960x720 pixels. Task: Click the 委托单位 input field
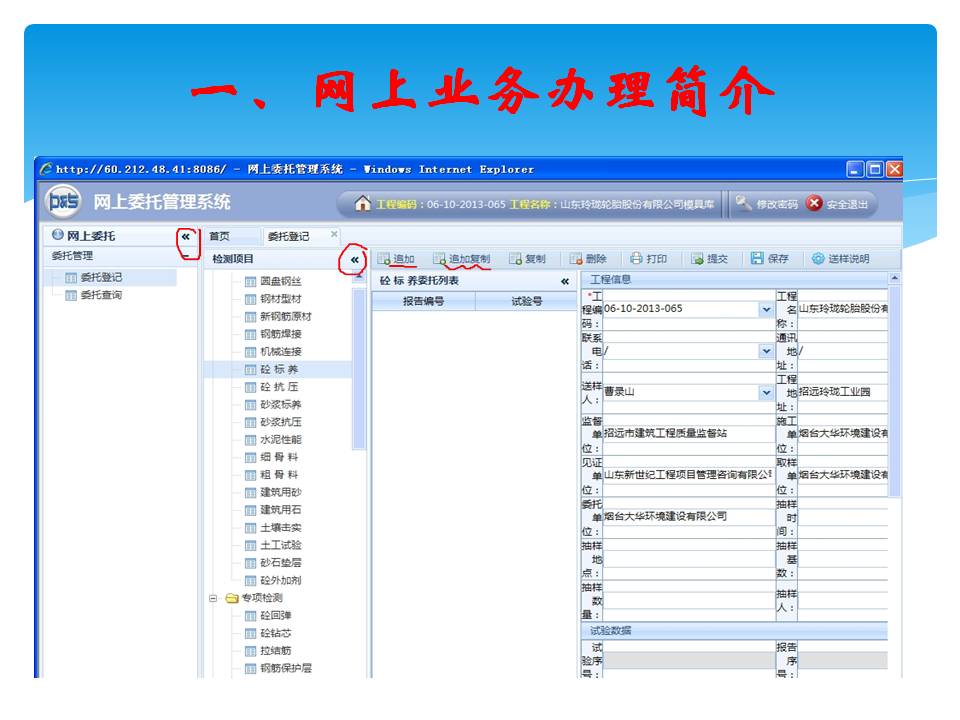tap(688, 517)
